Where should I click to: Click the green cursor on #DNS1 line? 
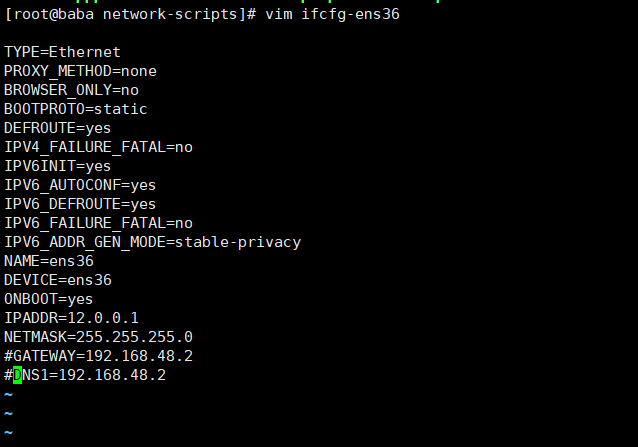point(17,375)
